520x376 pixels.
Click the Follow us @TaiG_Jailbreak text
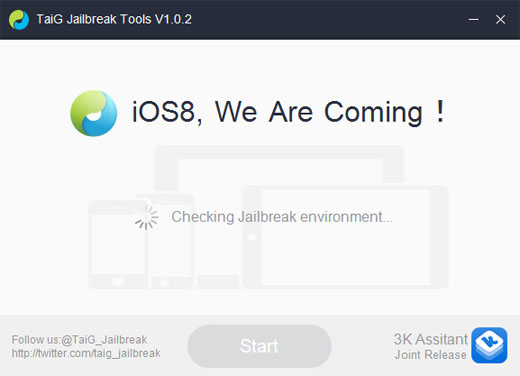[x=79, y=340]
